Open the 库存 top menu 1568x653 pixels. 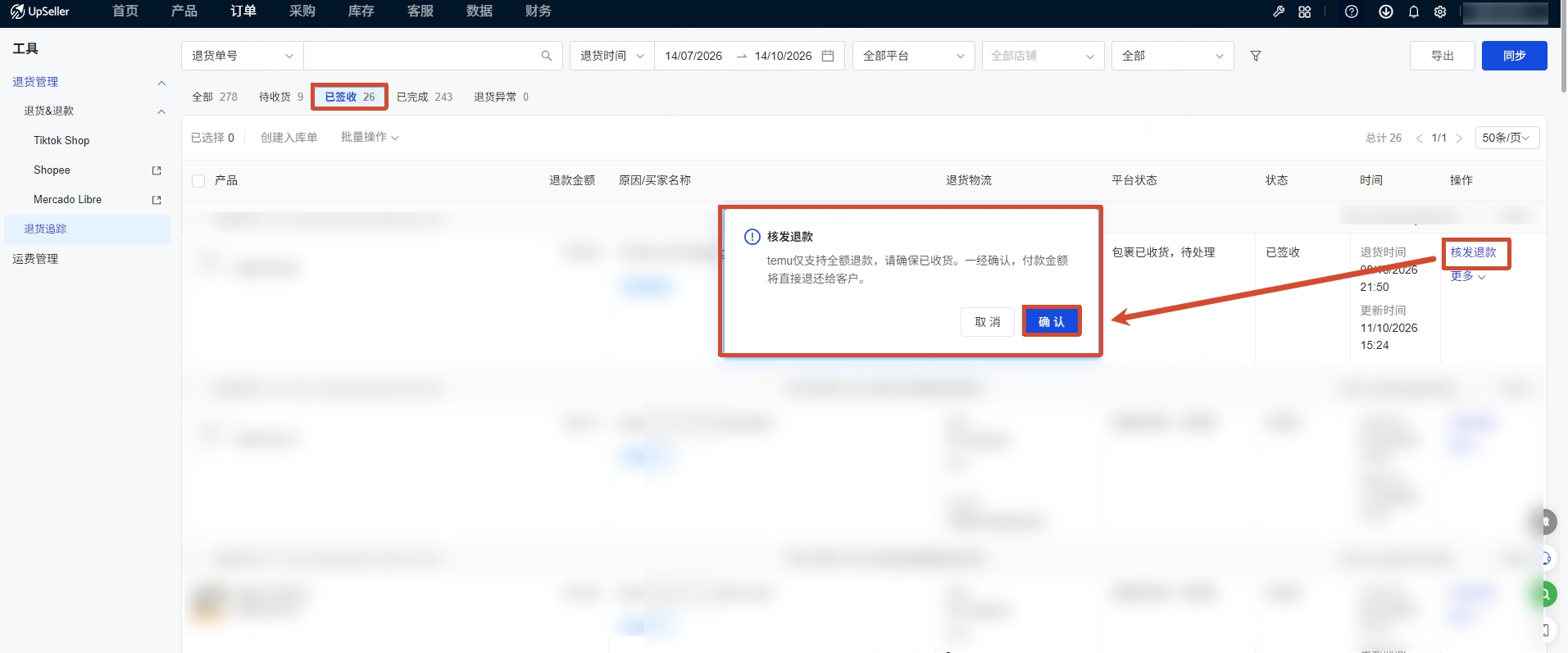(361, 11)
